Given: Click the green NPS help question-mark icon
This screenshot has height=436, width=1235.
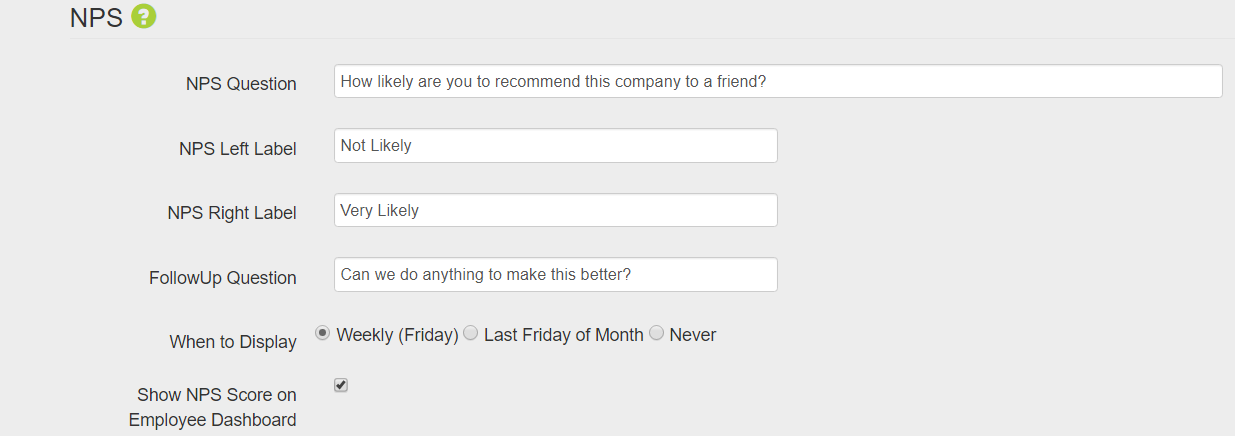Looking at the screenshot, I should (x=144, y=17).
